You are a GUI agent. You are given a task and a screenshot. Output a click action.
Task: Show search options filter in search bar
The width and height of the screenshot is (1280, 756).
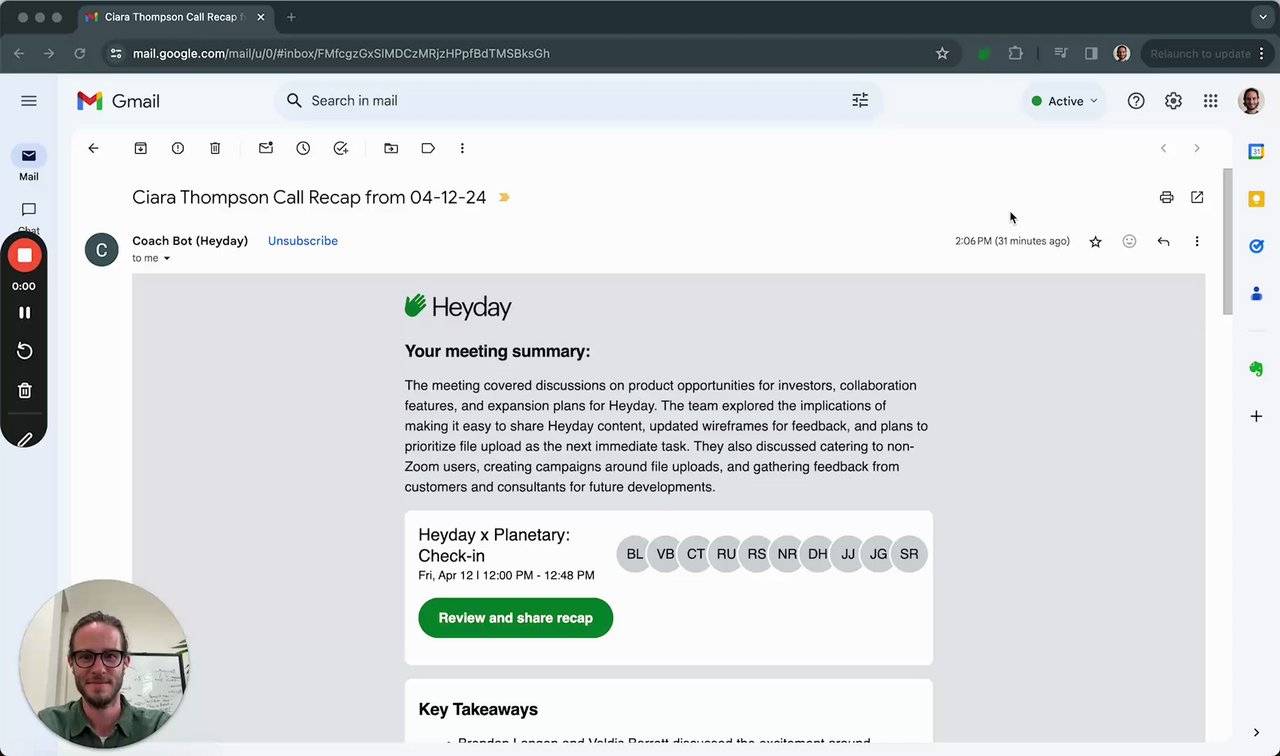pos(860,100)
